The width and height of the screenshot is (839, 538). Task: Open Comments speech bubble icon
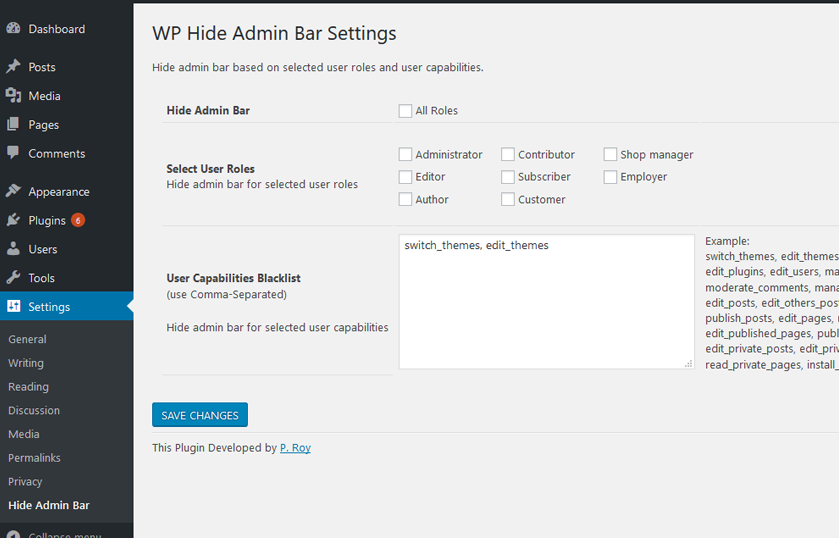[13, 153]
